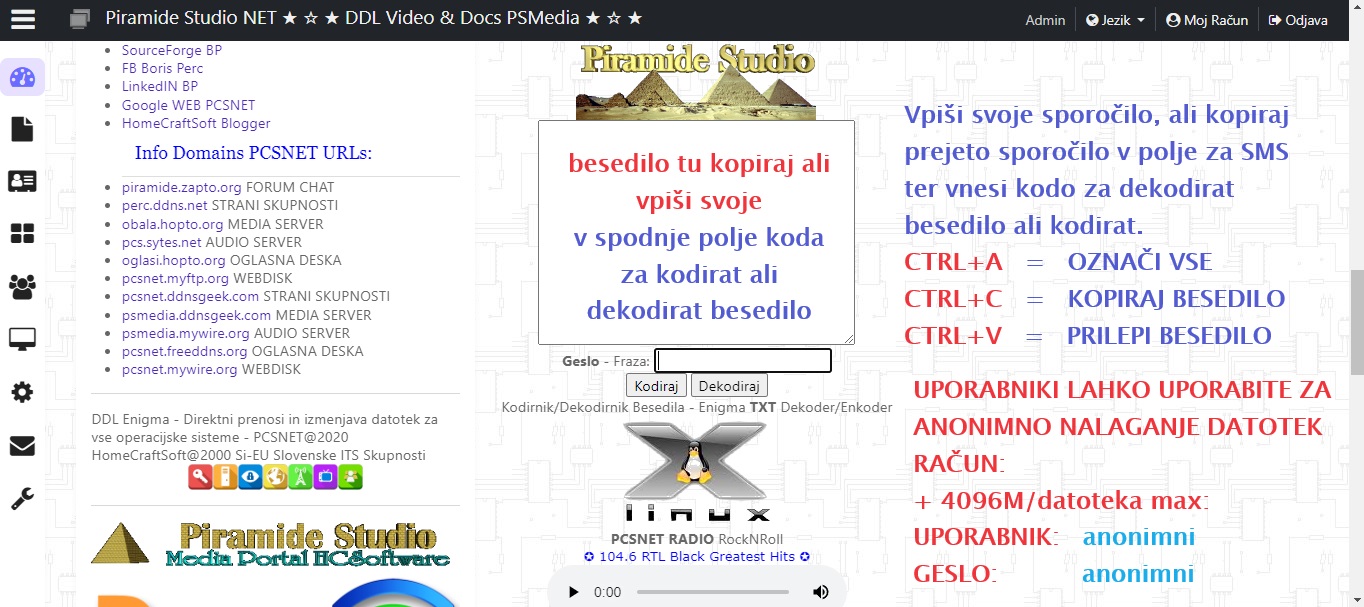Open pcsnet.mywire.org webdisk link
This screenshot has height=607, width=1364.
point(180,369)
